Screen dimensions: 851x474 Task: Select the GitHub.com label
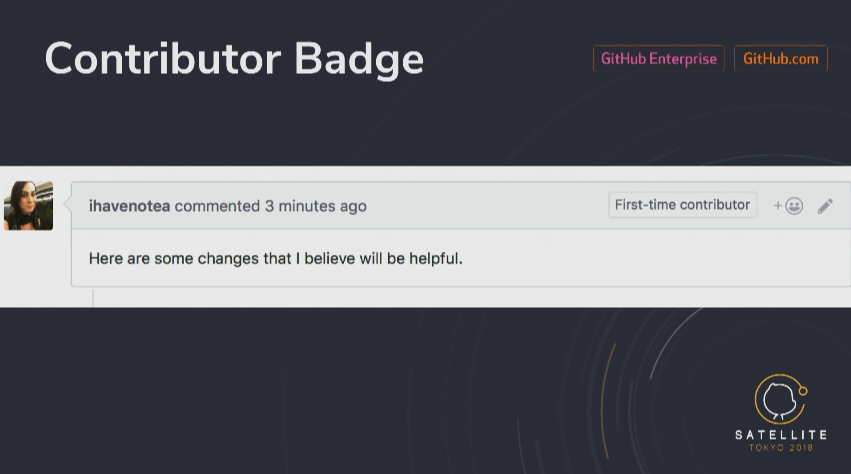pos(781,59)
